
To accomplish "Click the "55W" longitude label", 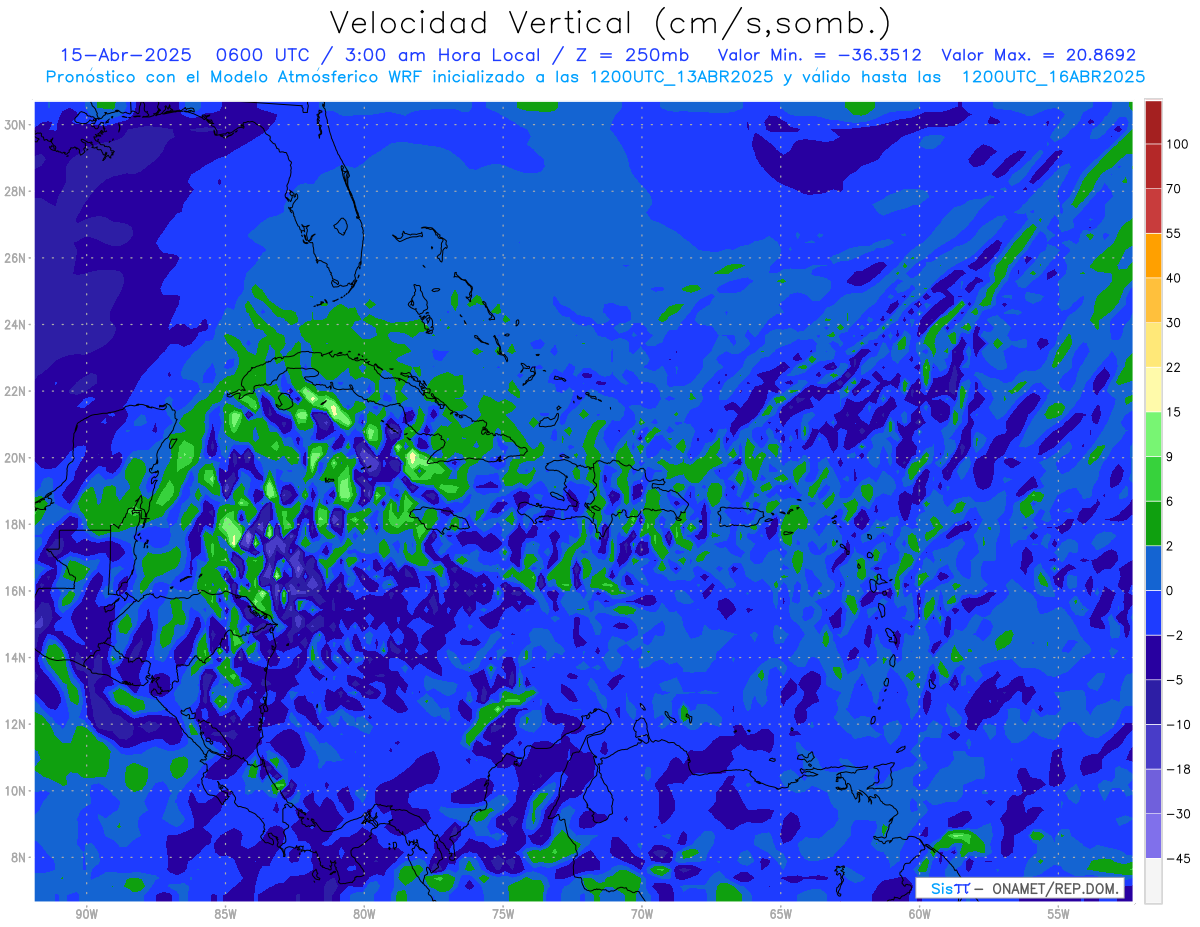I will coord(1058,914).
